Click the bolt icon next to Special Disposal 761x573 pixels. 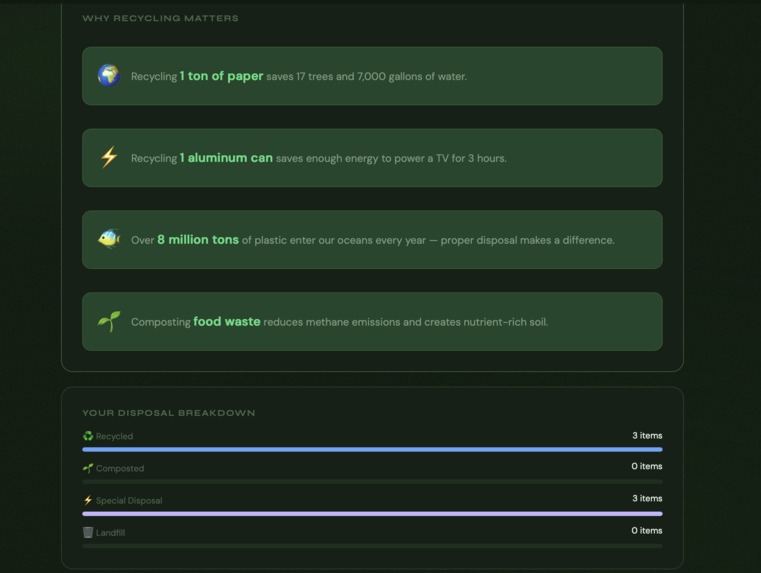[88, 500]
